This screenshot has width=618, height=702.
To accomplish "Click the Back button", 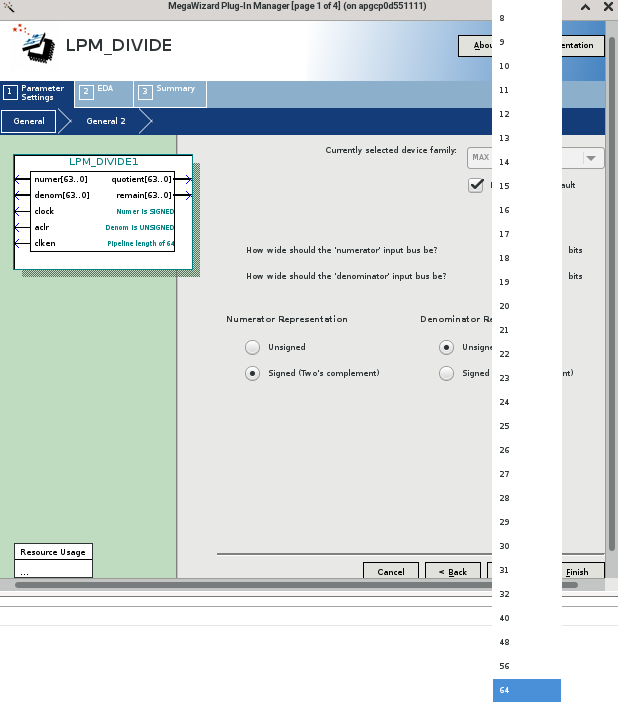I will (453, 572).
